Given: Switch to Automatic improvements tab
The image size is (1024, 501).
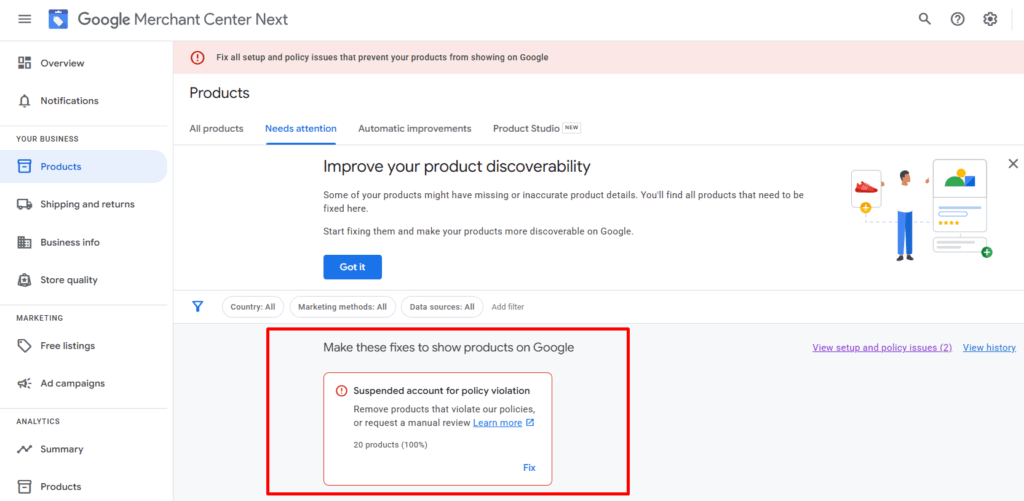Looking at the screenshot, I should [x=415, y=129].
